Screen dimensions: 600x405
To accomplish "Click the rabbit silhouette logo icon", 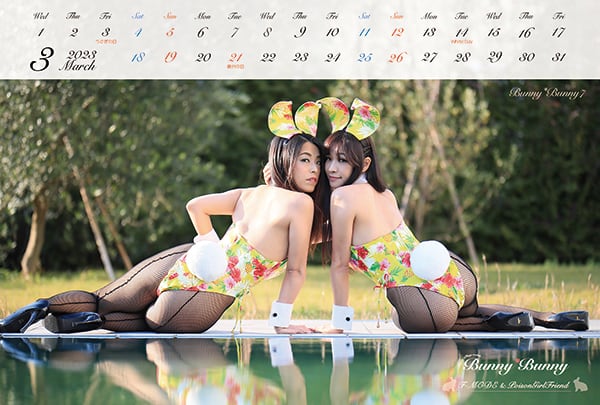I will coord(580,384).
